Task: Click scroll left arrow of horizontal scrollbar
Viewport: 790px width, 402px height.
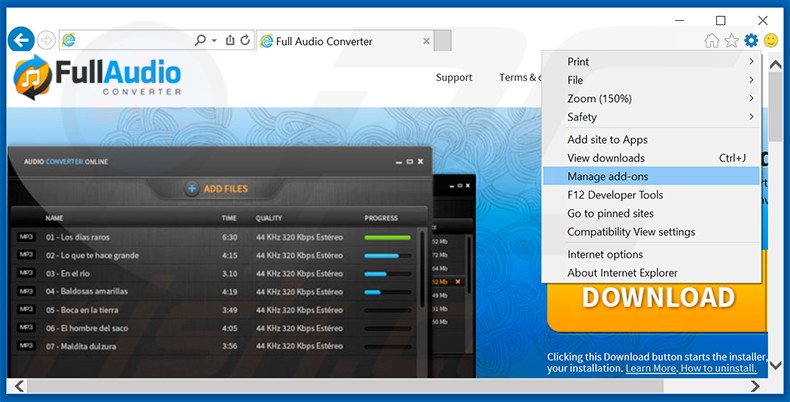Action: point(19,386)
